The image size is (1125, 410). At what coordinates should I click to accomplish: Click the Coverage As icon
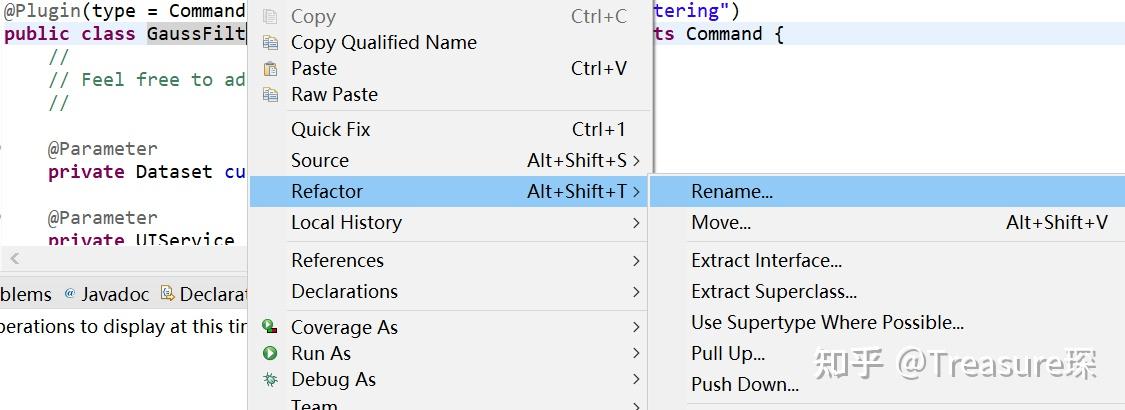pyautogui.click(x=270, y=327)
